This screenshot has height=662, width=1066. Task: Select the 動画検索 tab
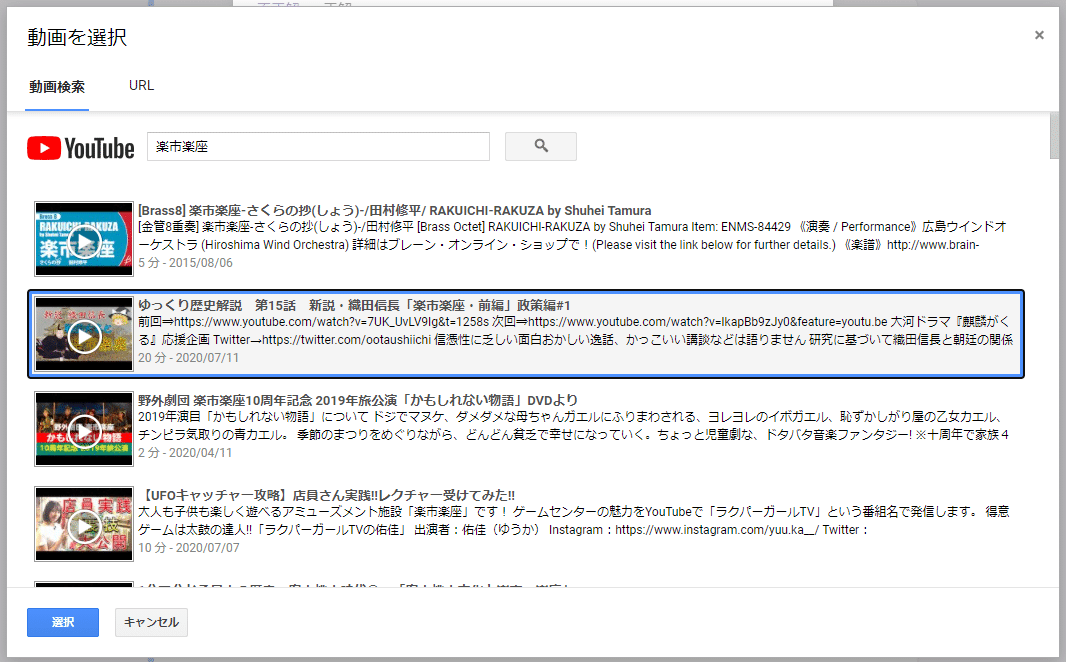57,87
